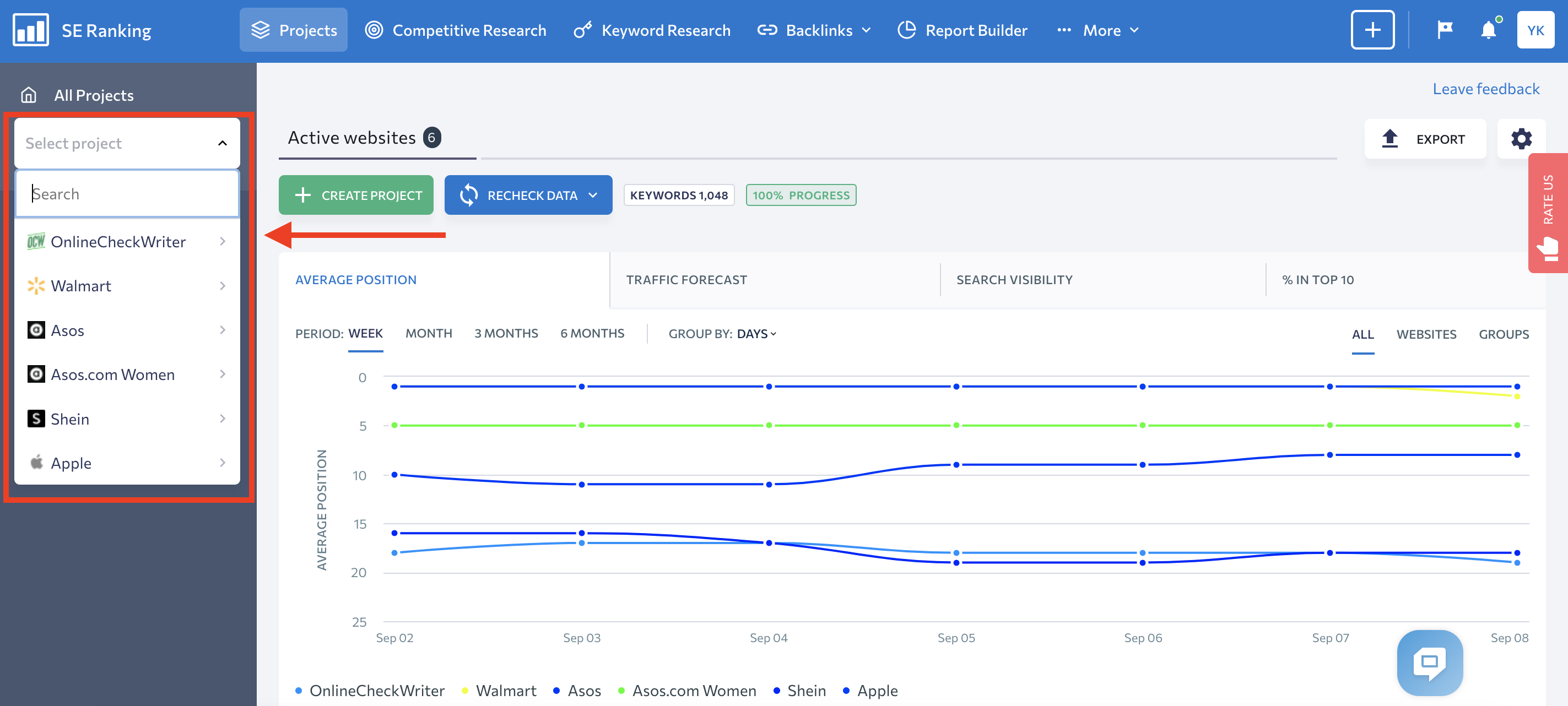This screenshot has height=706, width=1568.
Task: Click Leave feedback link
Action: coord(1486,89)
